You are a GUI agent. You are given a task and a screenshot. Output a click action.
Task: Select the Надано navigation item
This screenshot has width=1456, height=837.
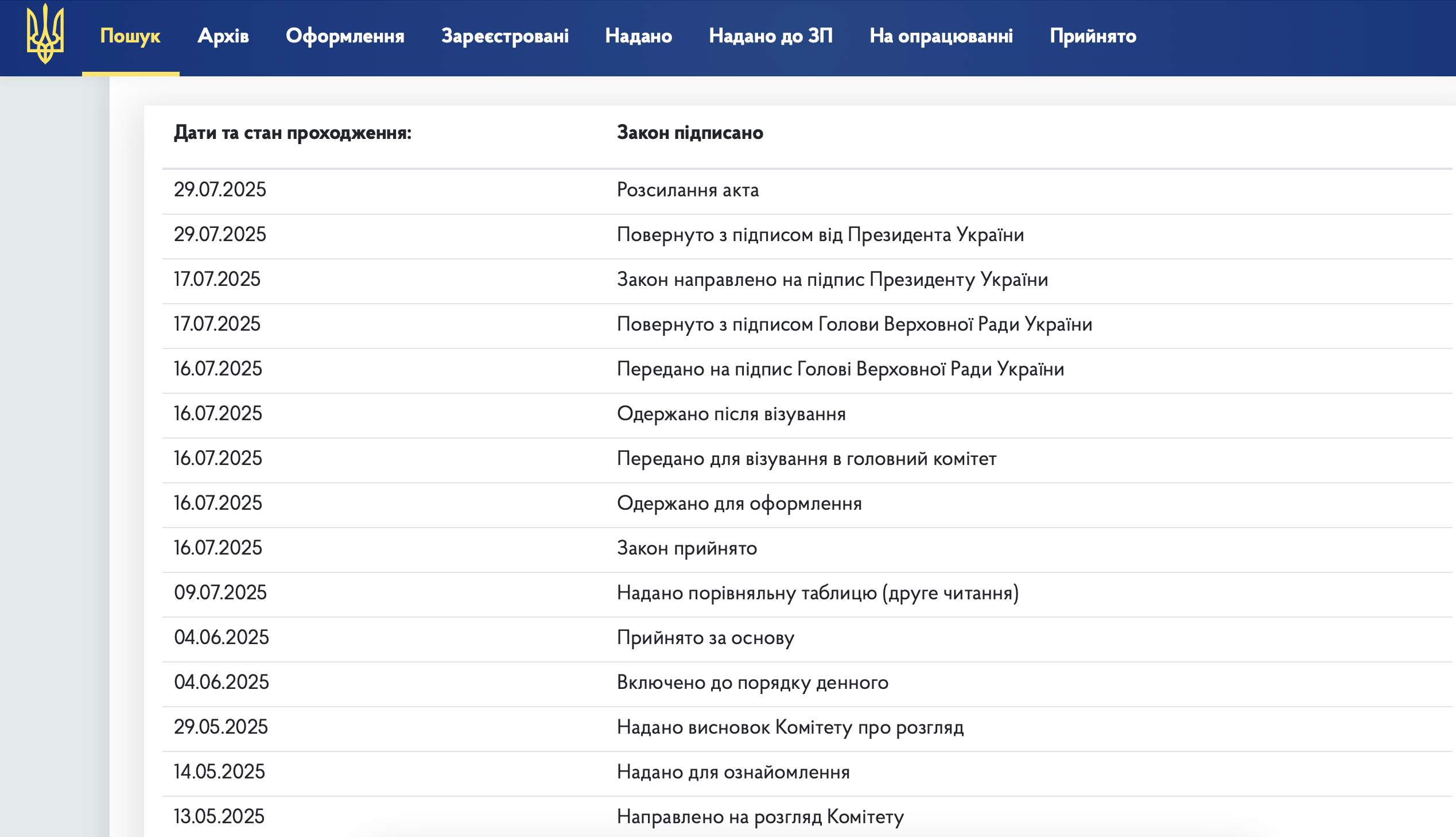coord(638,36)
